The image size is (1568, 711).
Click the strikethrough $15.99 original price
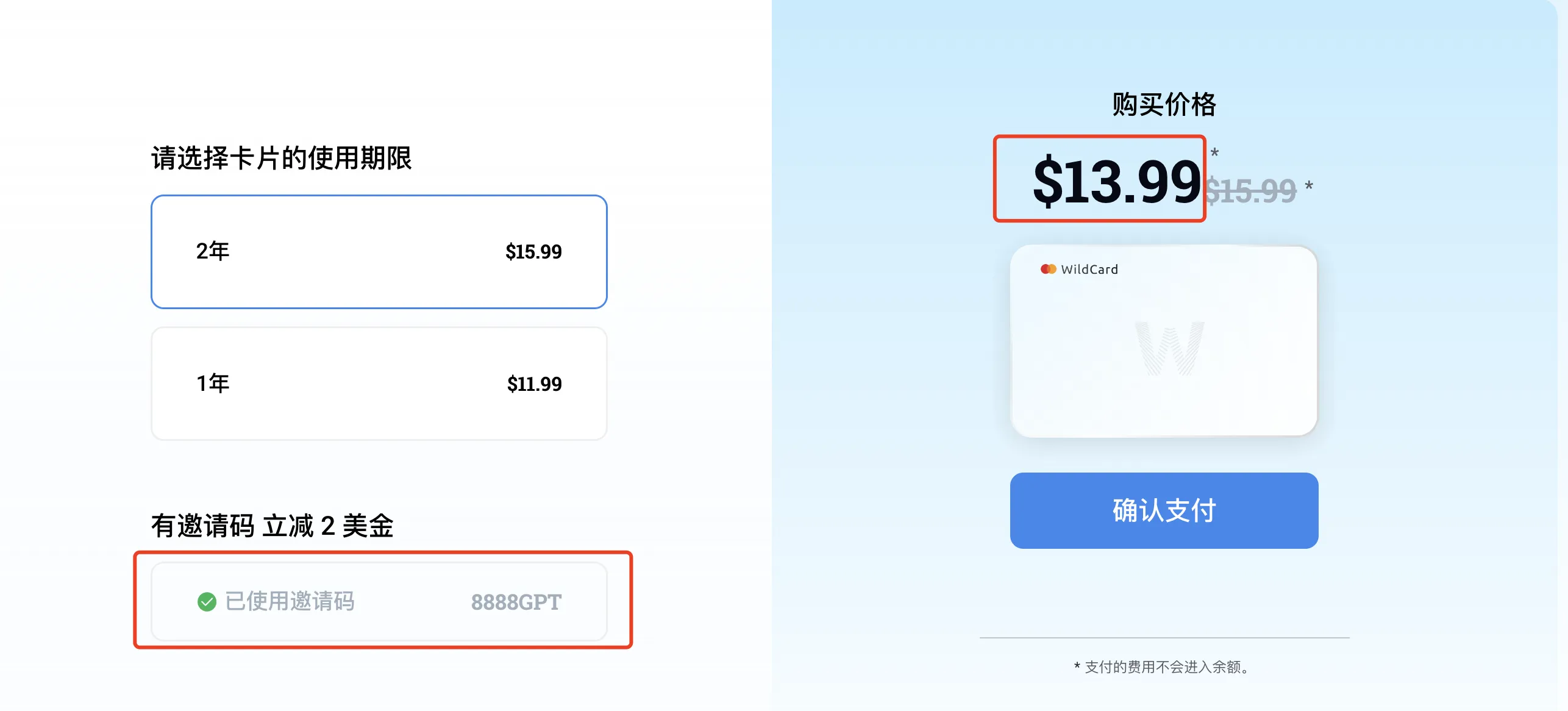click(1251, 191)
